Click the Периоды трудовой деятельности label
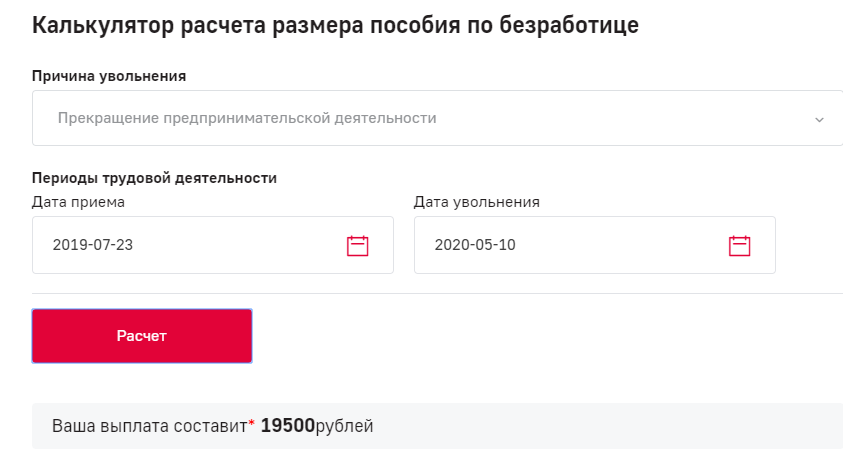The width and height of the screenshot is (843, 464). coord(154,178)
